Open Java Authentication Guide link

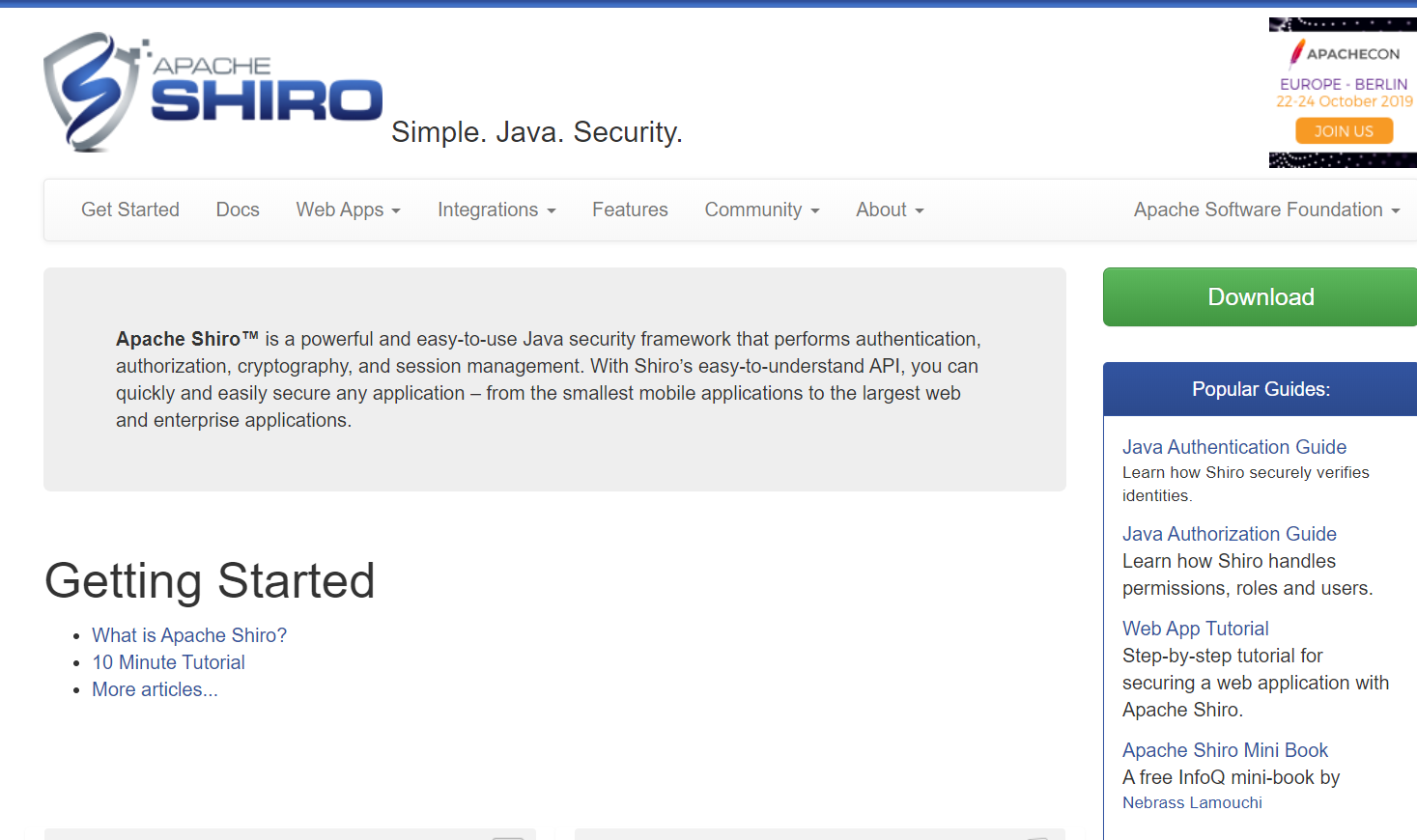[1233, 447]
